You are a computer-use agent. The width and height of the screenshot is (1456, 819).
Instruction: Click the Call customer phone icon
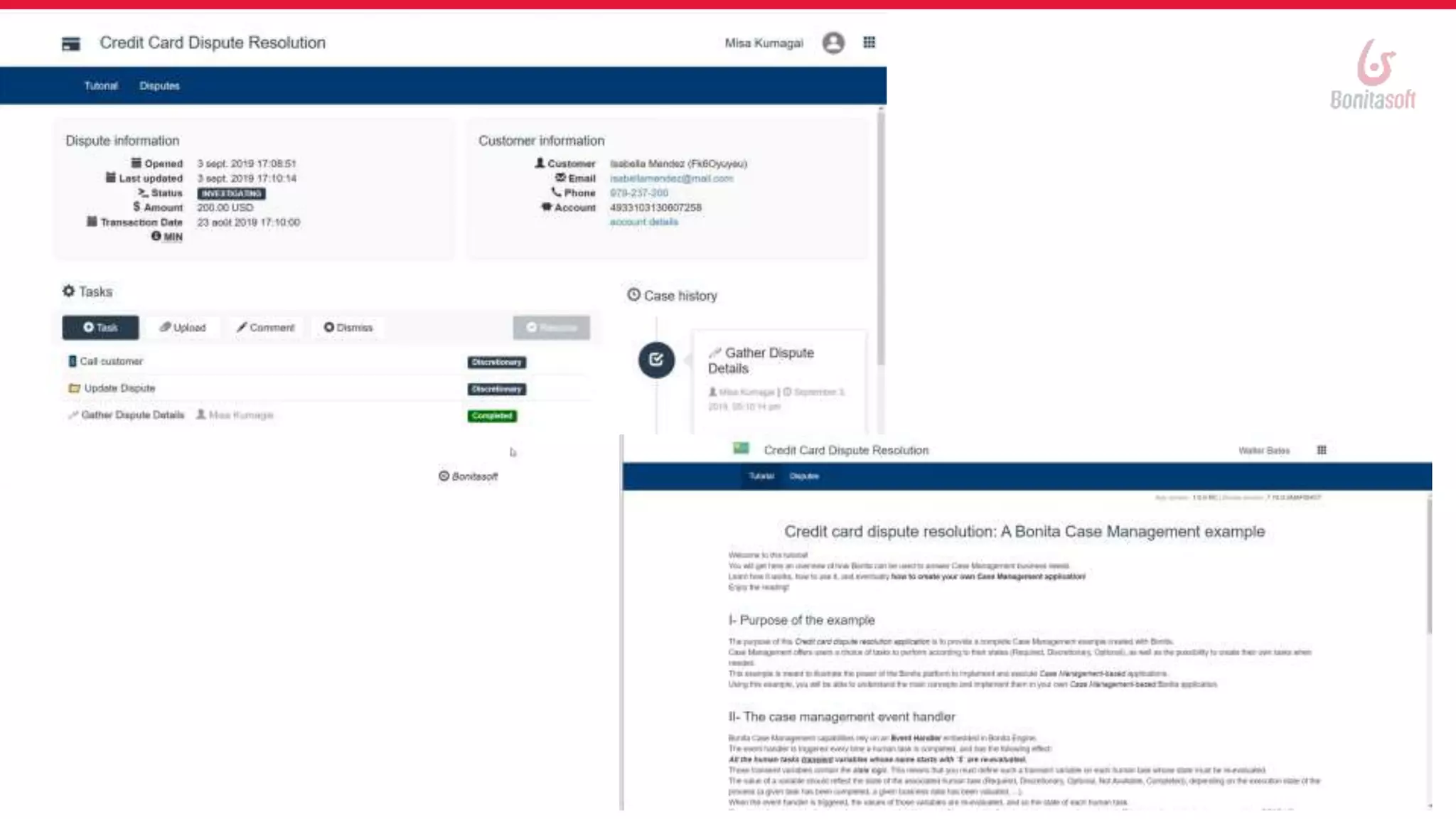(x=72, y=361)
